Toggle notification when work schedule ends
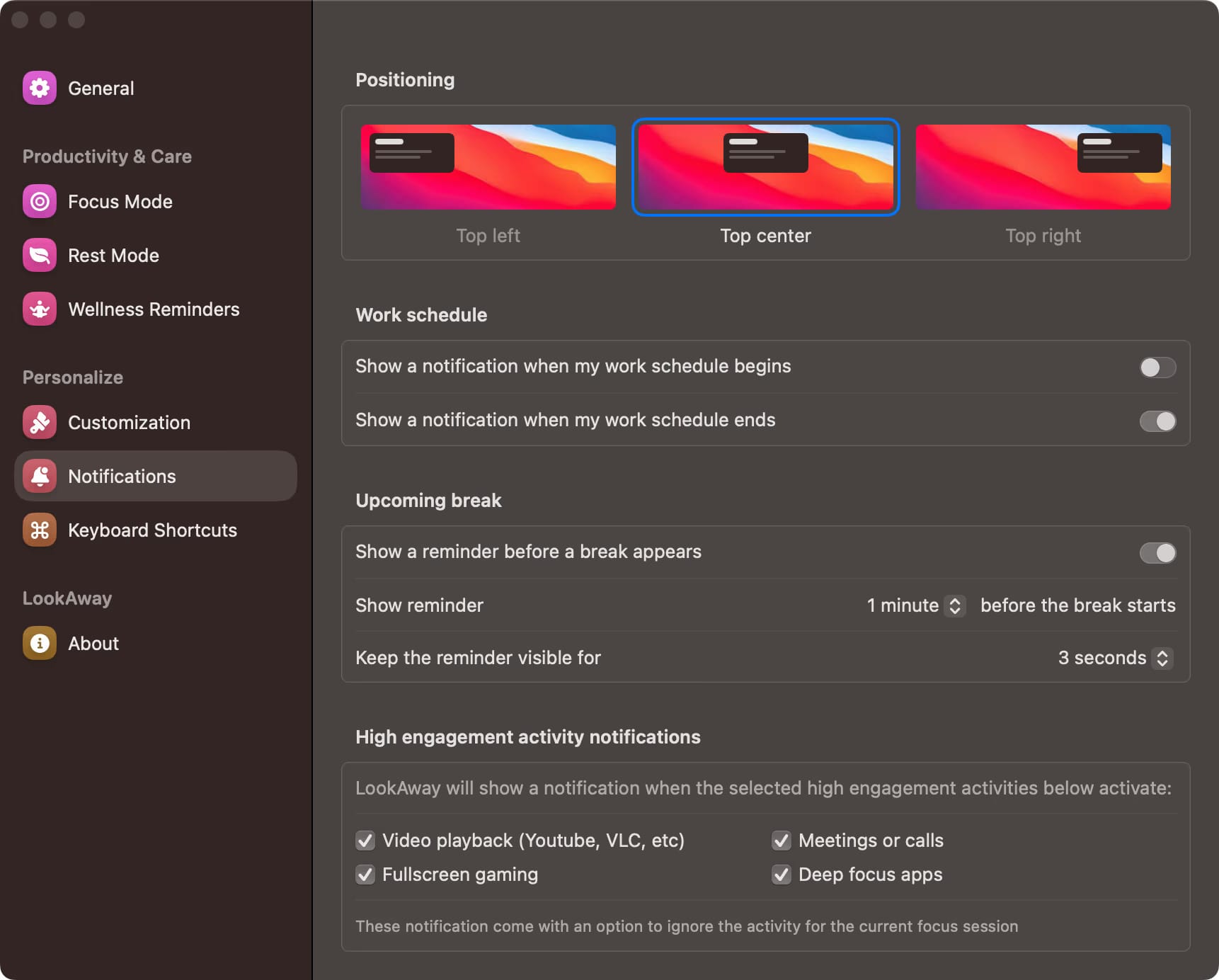The height and width of the screenshot is (980, 1219). [1157, 421]
